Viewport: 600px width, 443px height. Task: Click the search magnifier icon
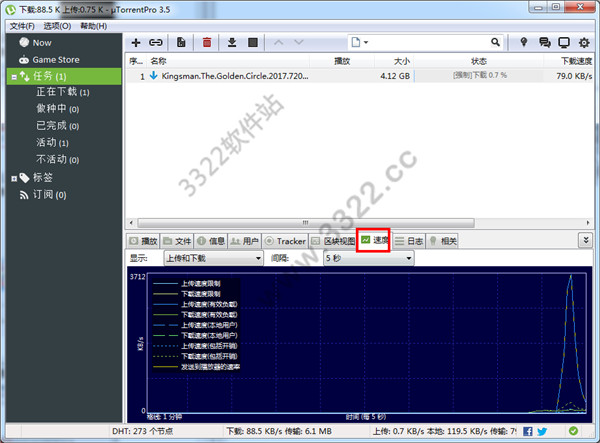495,42
